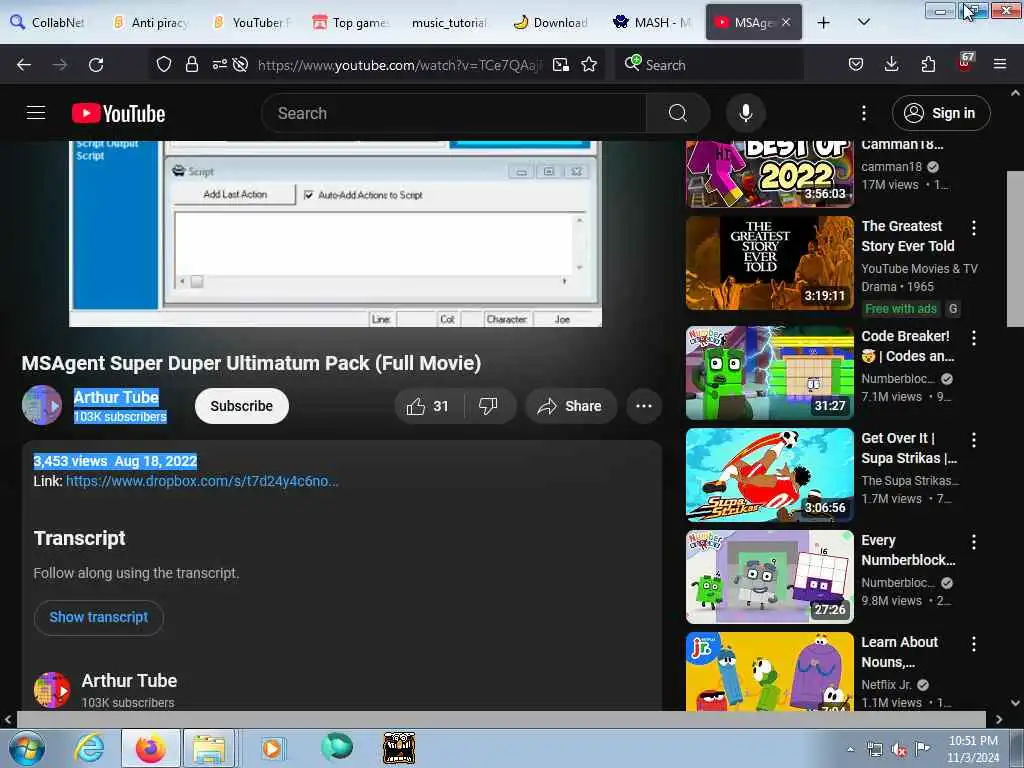This screenshot has width=1024, height=768.
Task: Open Every Numberblock video thumbnail
Action: coord(769,577)
